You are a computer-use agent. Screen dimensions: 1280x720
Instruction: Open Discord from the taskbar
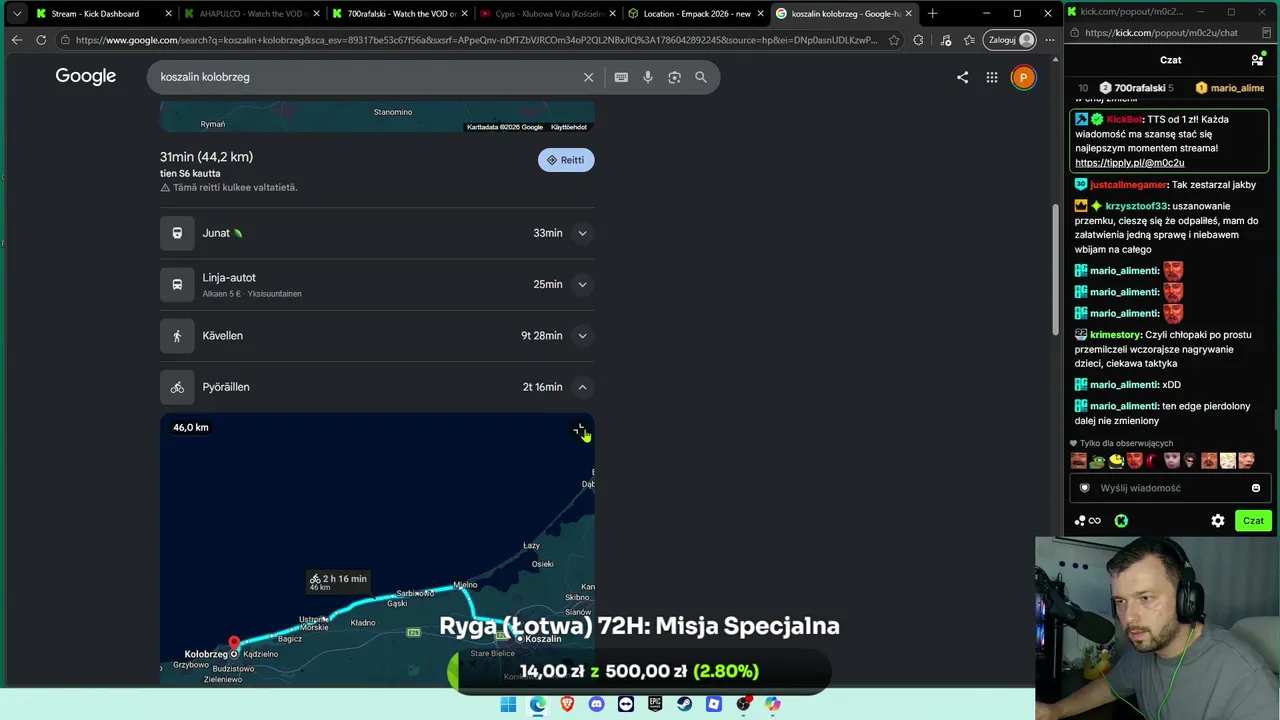(x=597, y=704)
